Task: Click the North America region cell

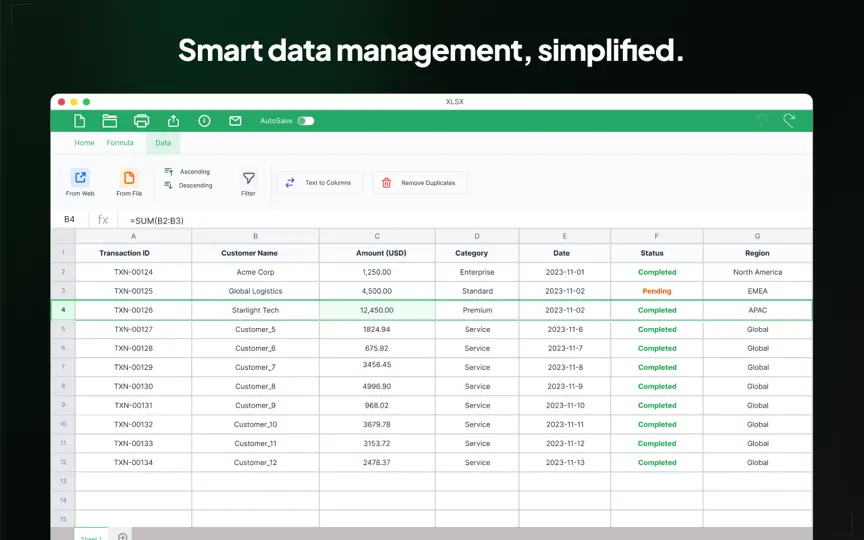Action: 757,272
